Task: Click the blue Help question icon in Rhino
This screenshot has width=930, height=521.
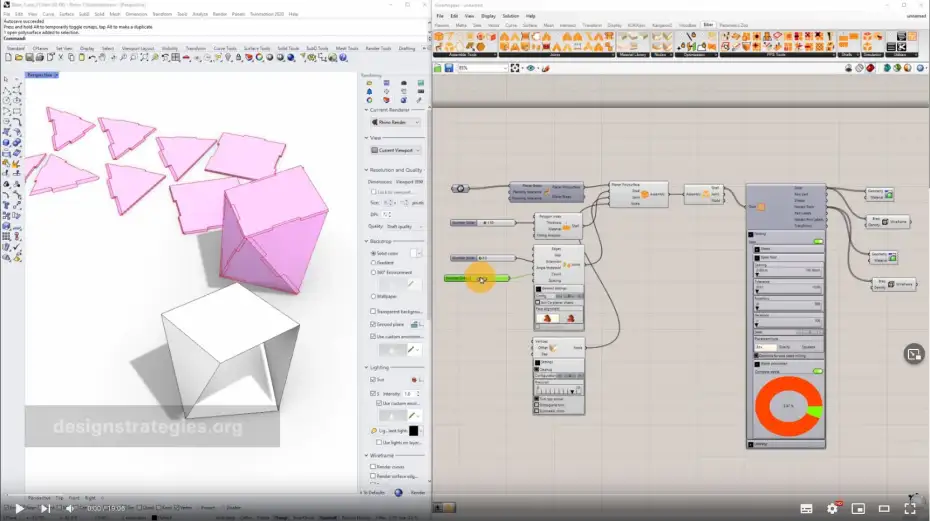Action: tap(343, 58)
